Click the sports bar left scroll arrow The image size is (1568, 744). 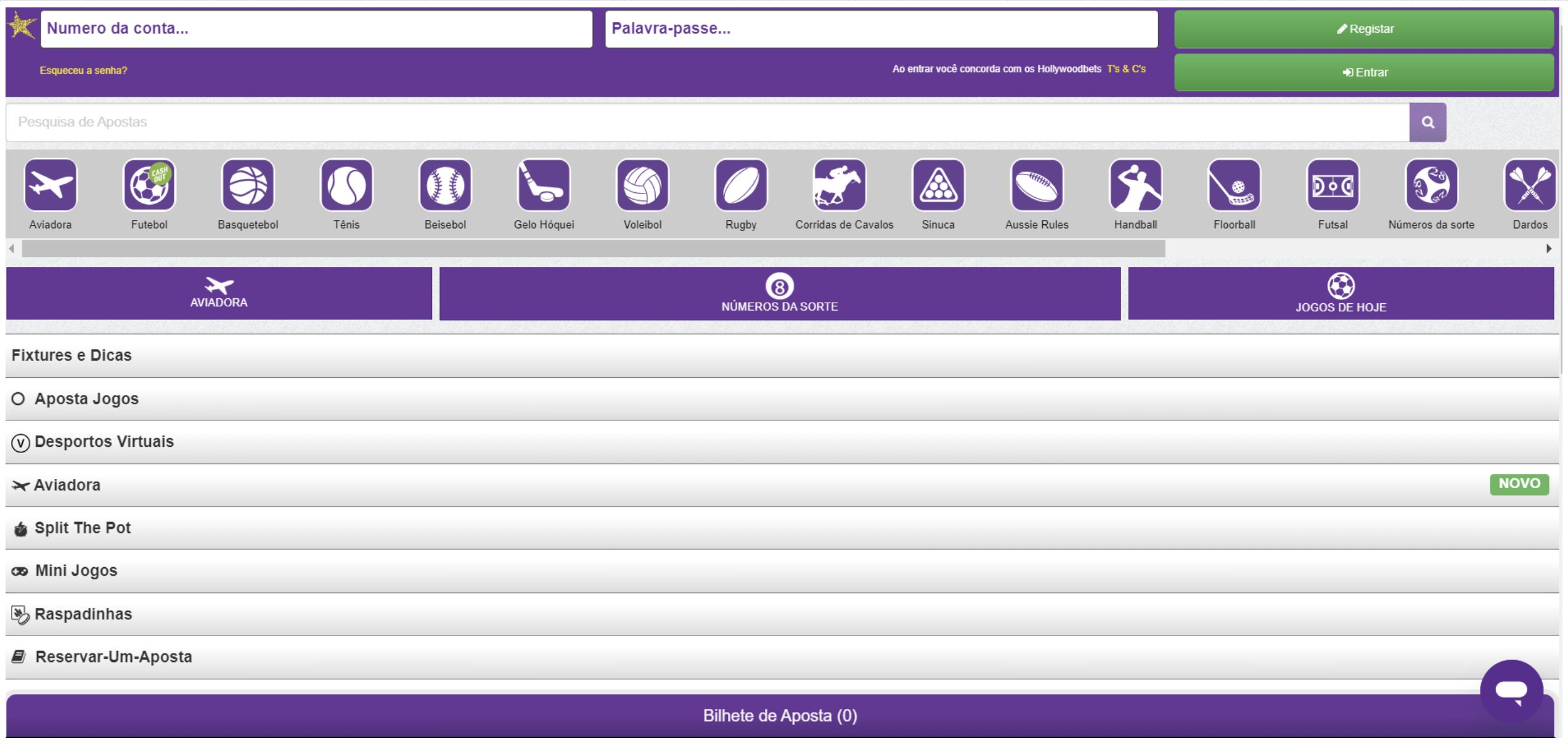click(x=12, y=248)
